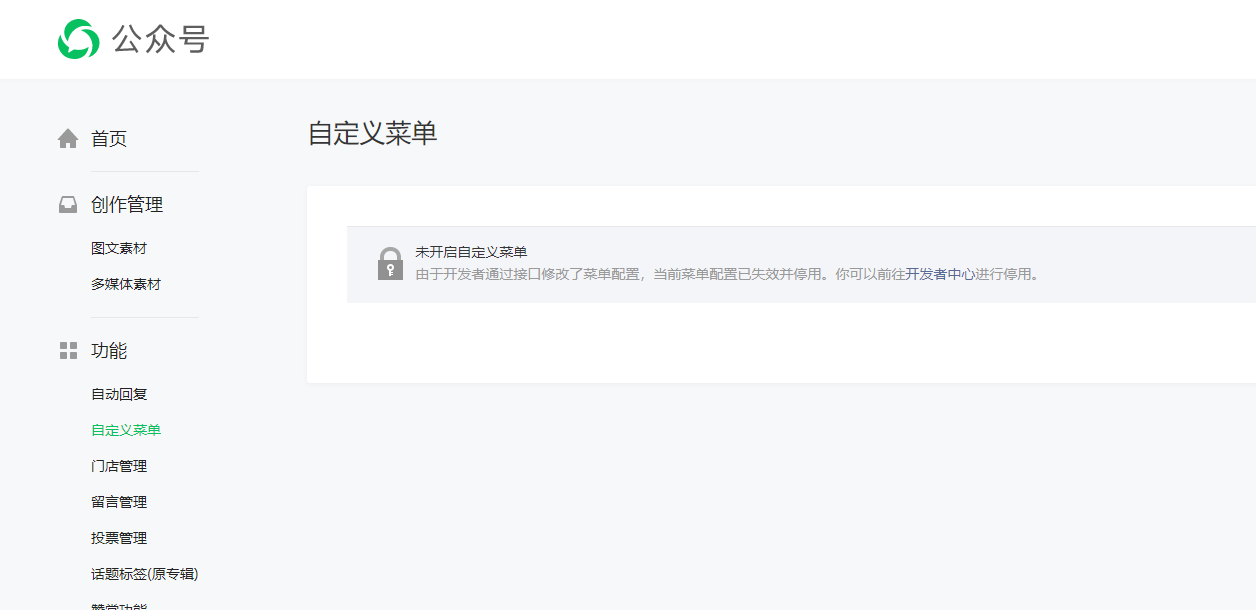The image size is (1256, 610).
Task: Follow the 开发者中心 link in the notice
Action: [940, 274]
